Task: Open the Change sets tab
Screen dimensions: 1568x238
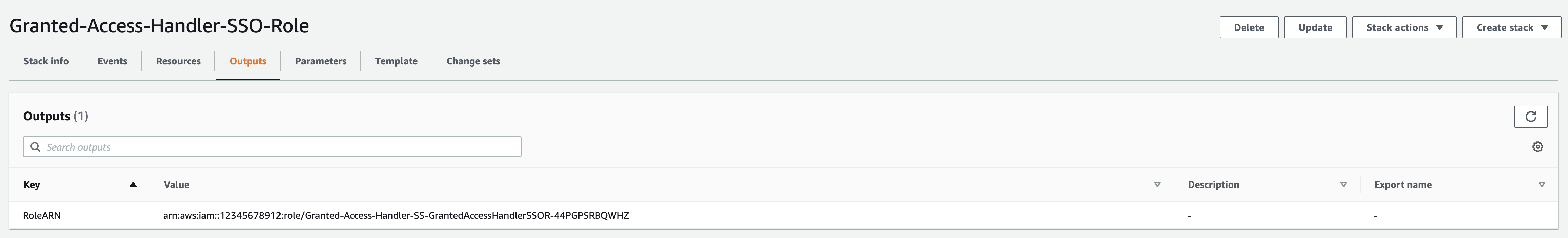Action: (x=473, y=61)
